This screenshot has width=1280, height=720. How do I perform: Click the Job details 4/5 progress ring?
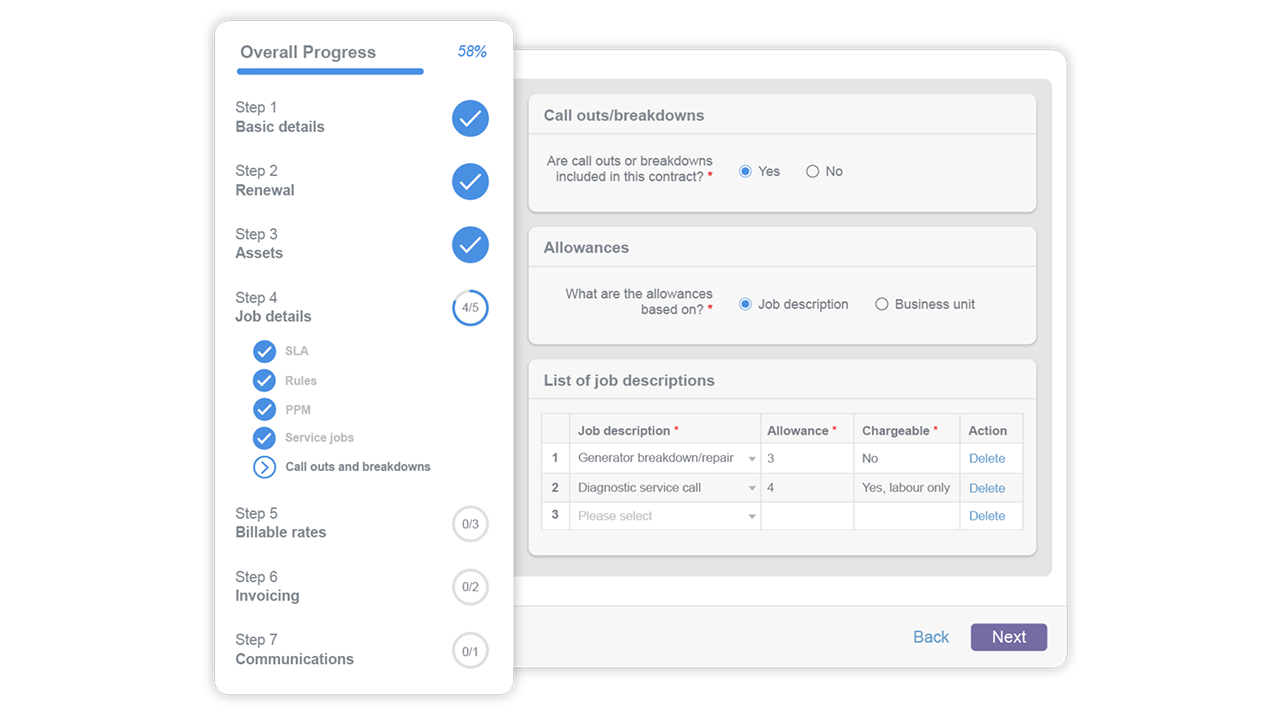click(470, 308)
